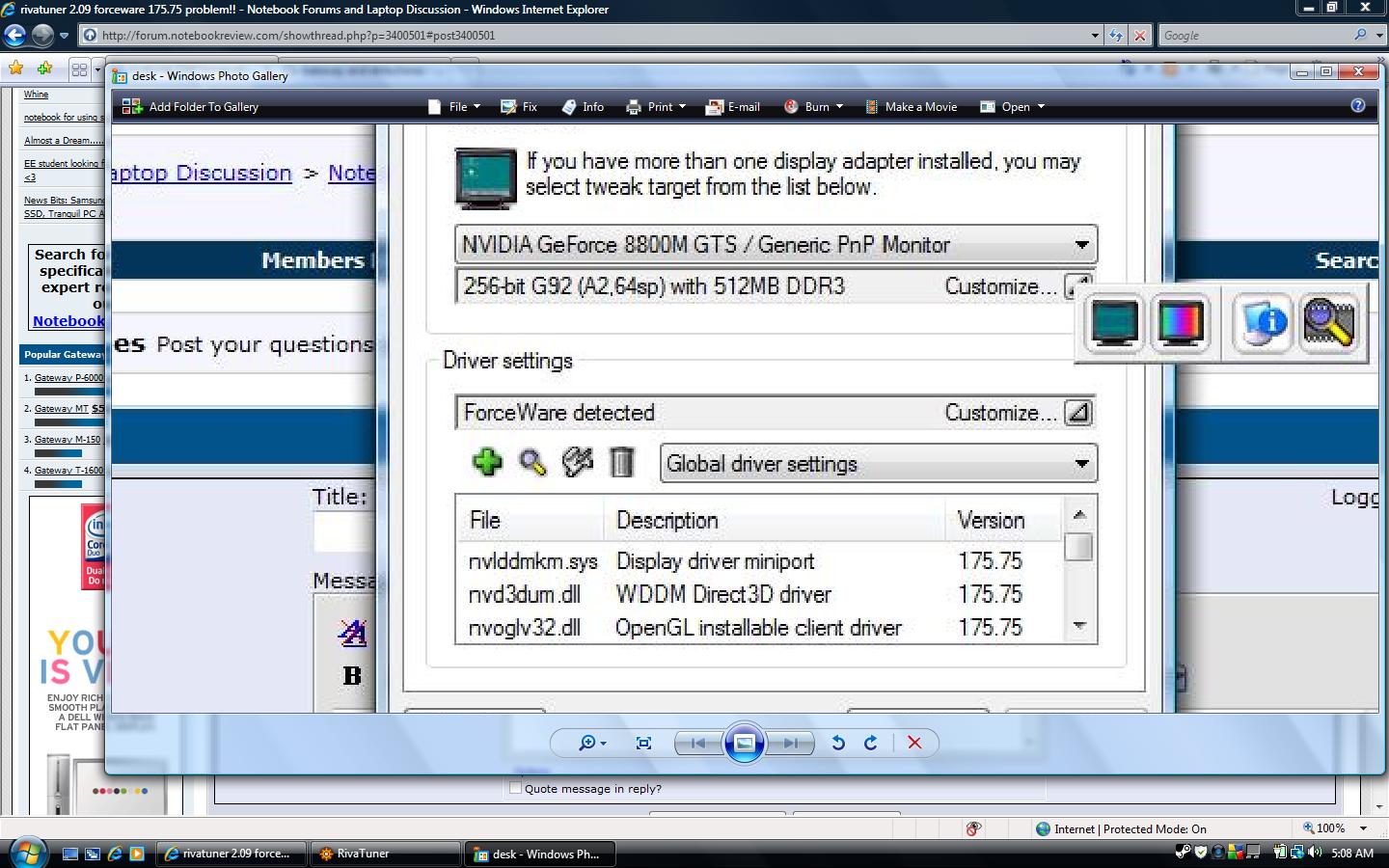Click the Photo Gallery help icon
Screen dimensions: 1389x868
[x=1358, y=106]
